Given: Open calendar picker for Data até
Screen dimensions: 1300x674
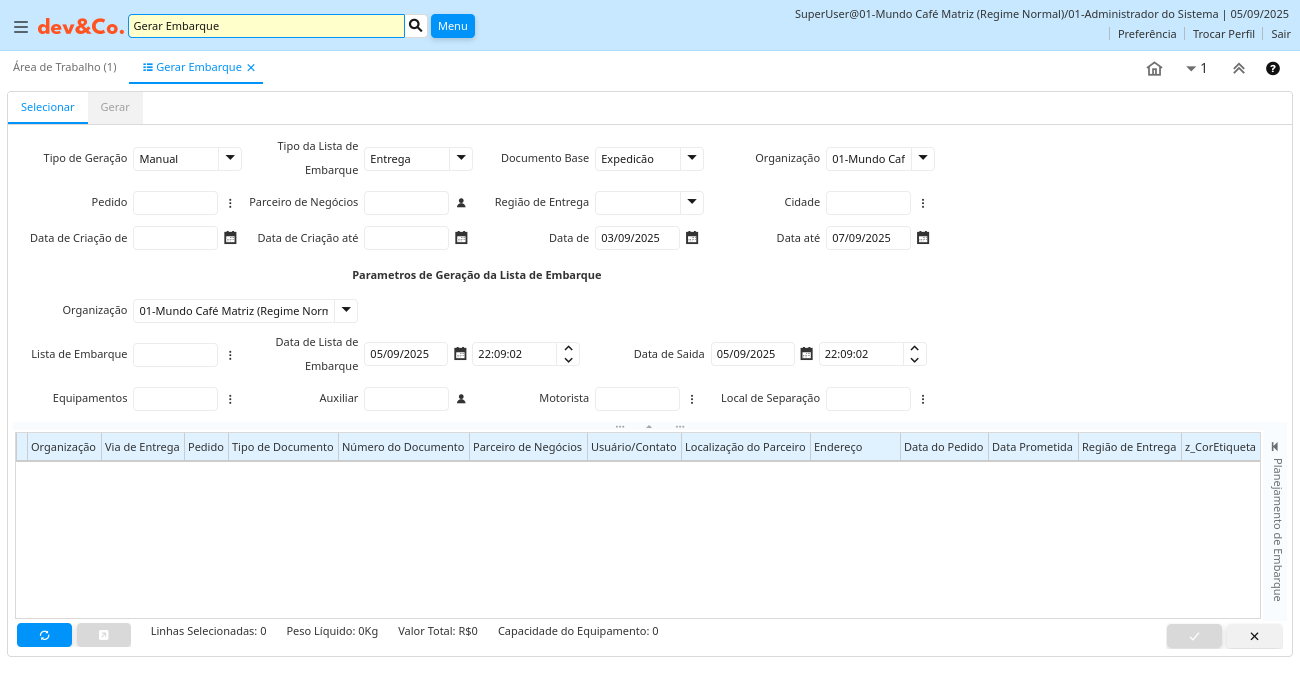Looking at the screenshot, I should pyautogui.click(x=923, y=238).
